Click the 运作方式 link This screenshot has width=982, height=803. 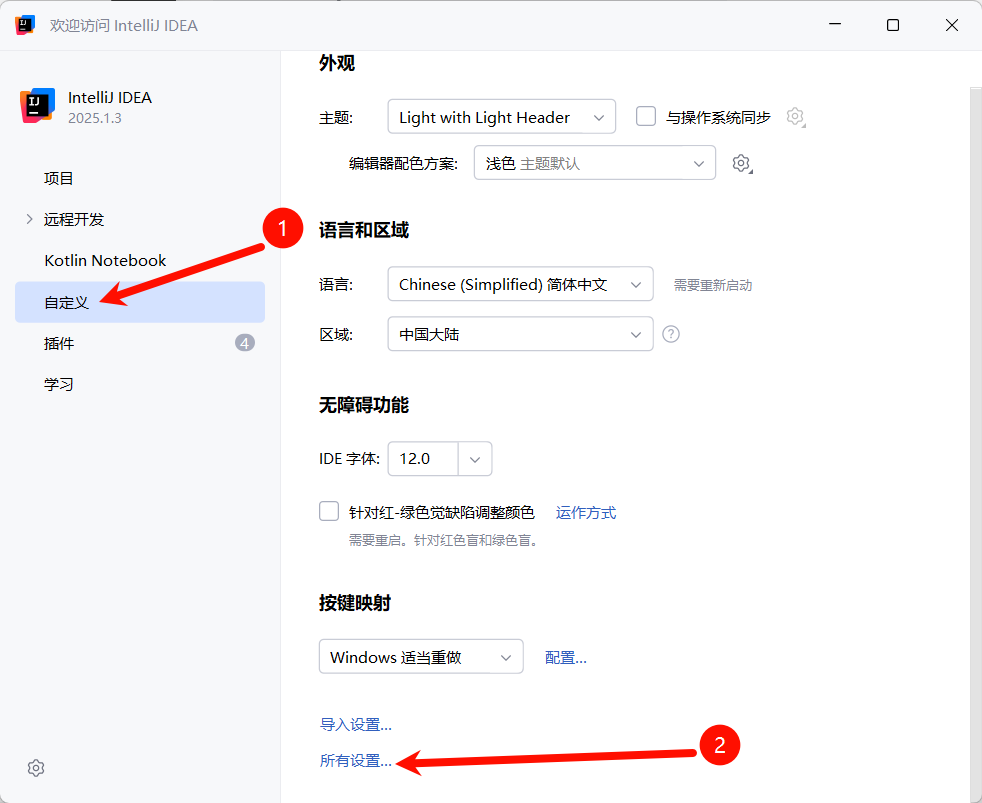click(x=586, y=512)
